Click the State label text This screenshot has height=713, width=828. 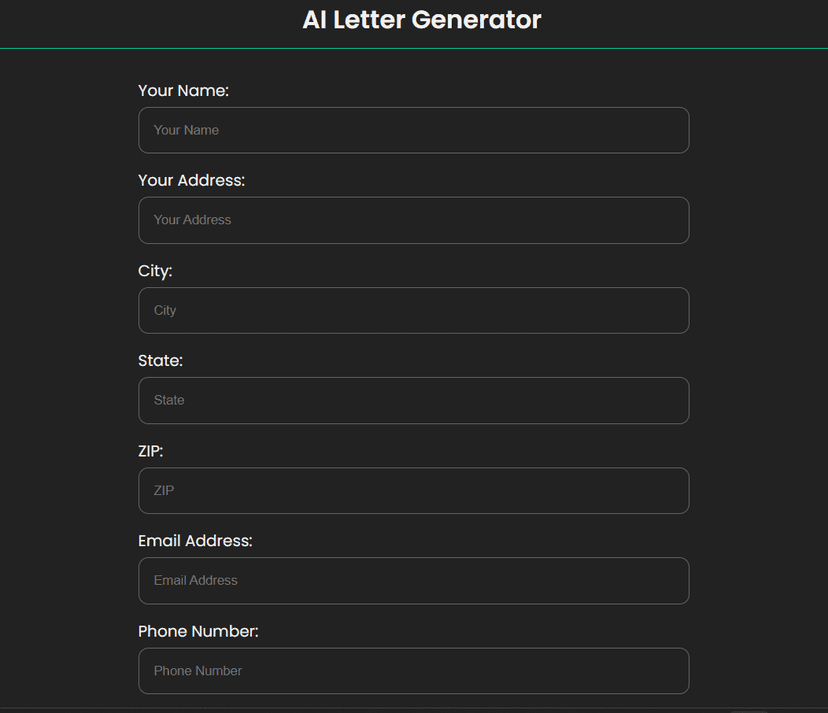160,360
